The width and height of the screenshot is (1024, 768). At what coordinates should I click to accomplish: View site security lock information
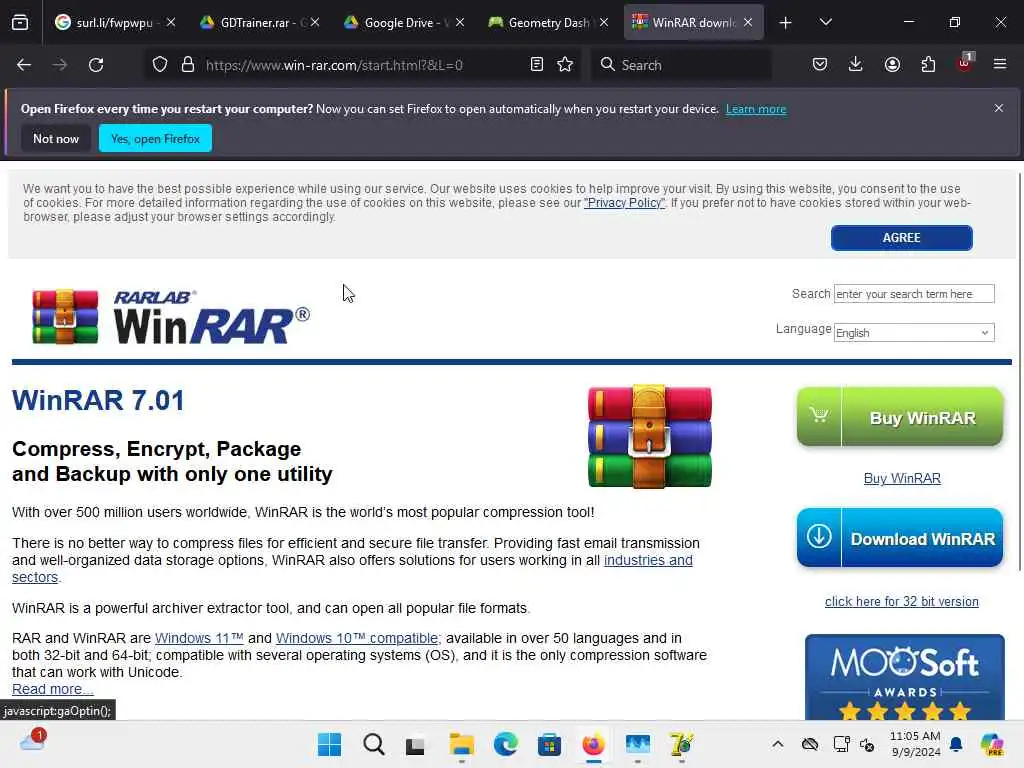pyautogui.click(x=188, y=65)
